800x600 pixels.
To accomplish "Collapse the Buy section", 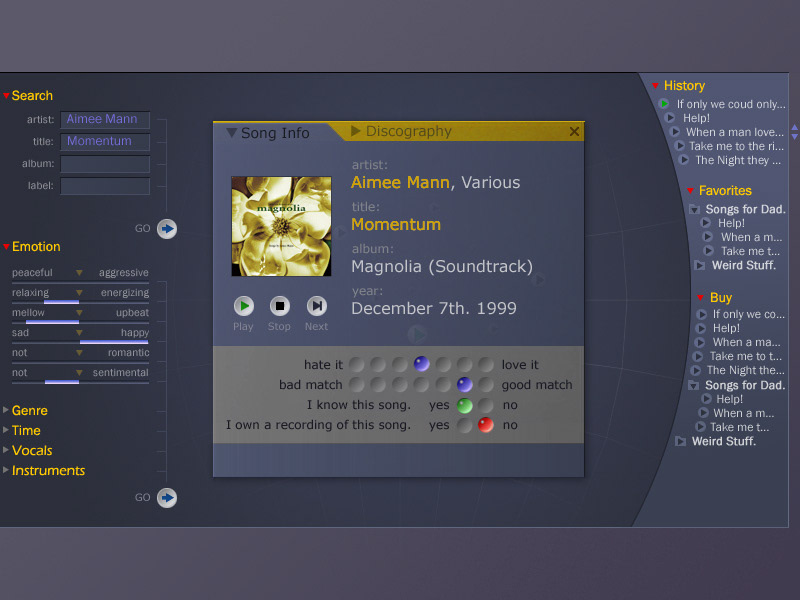I will [701, 297].
